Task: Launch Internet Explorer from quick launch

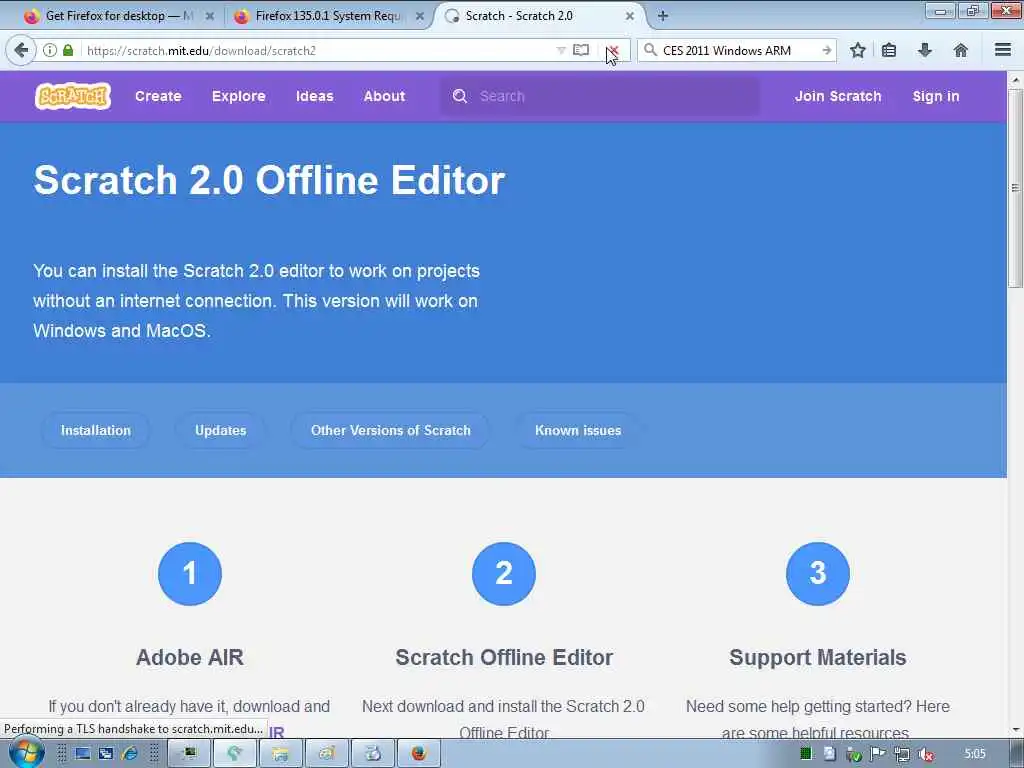Action: tap(130, 754)
